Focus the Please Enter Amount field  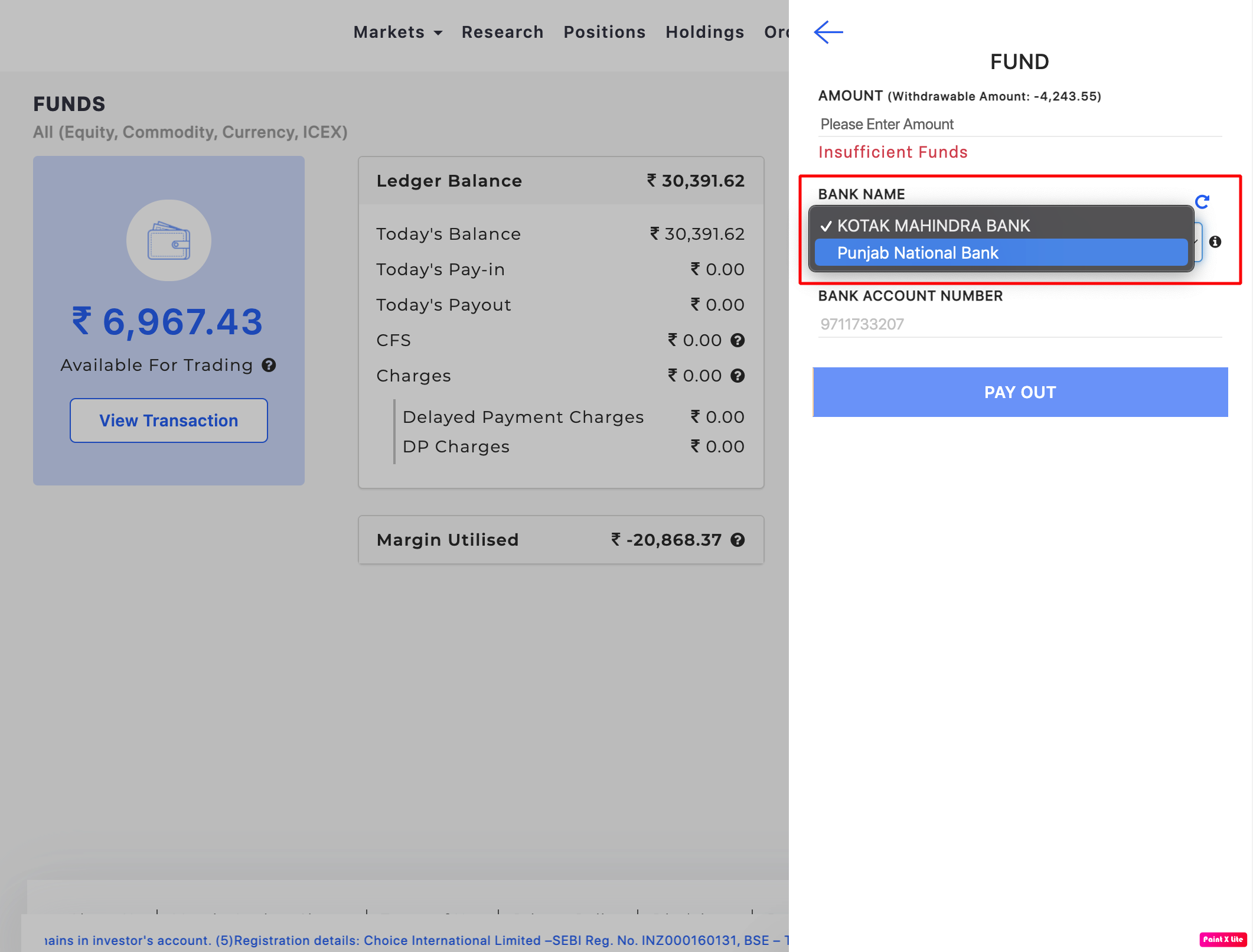[x=1020, y=124]
